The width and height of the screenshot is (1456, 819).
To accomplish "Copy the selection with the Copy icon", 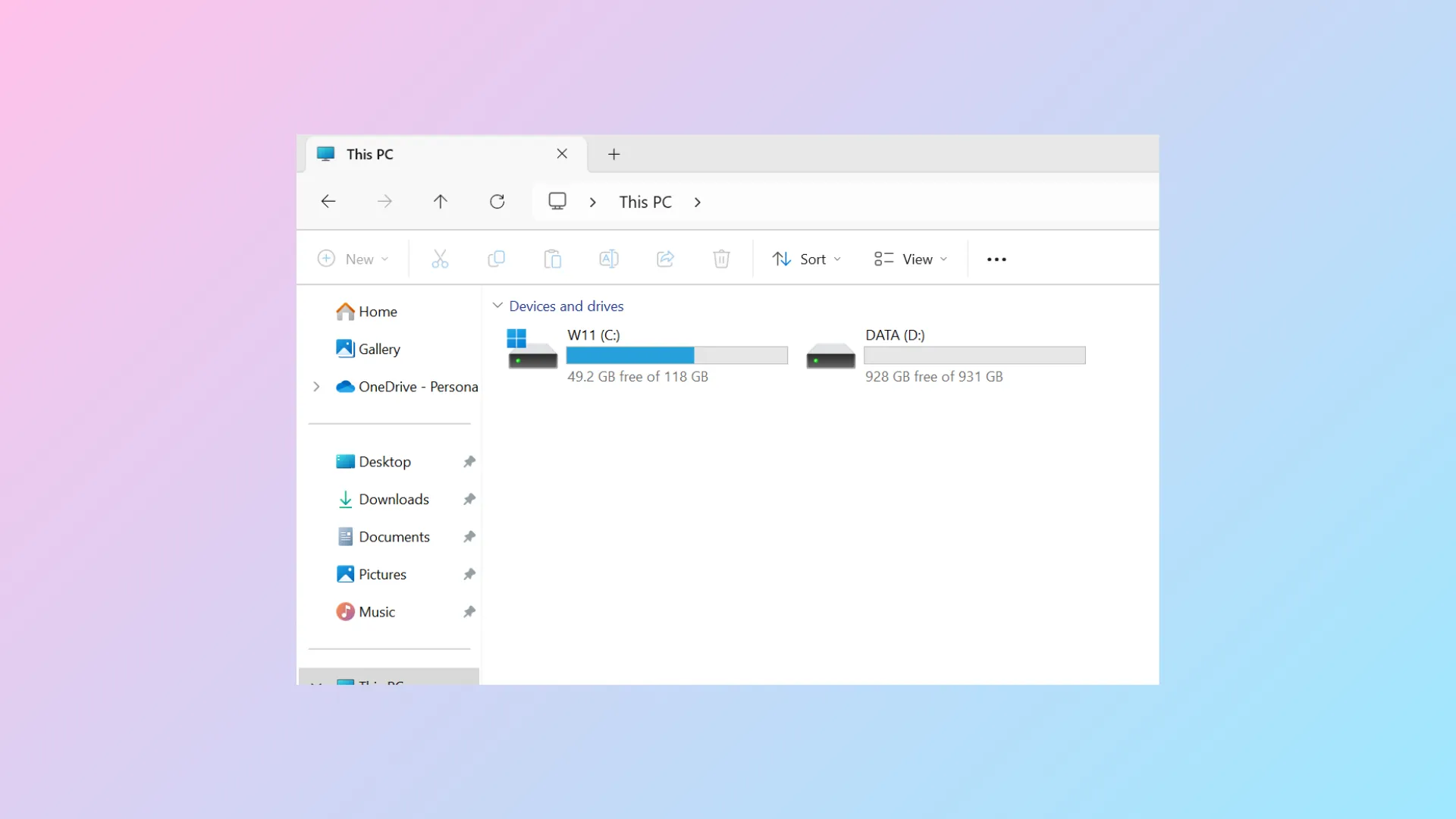I will [x=496, y=259].
